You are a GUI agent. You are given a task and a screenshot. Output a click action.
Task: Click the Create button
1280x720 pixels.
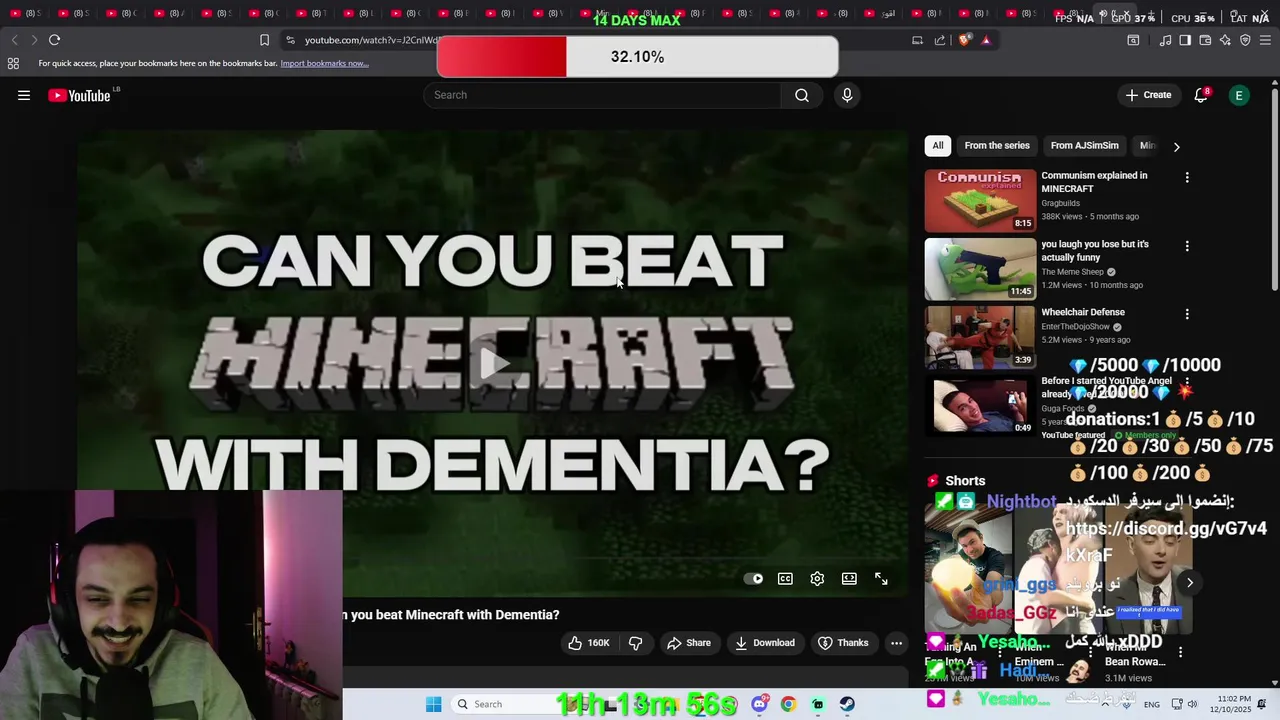click(x=1148, y=95)
